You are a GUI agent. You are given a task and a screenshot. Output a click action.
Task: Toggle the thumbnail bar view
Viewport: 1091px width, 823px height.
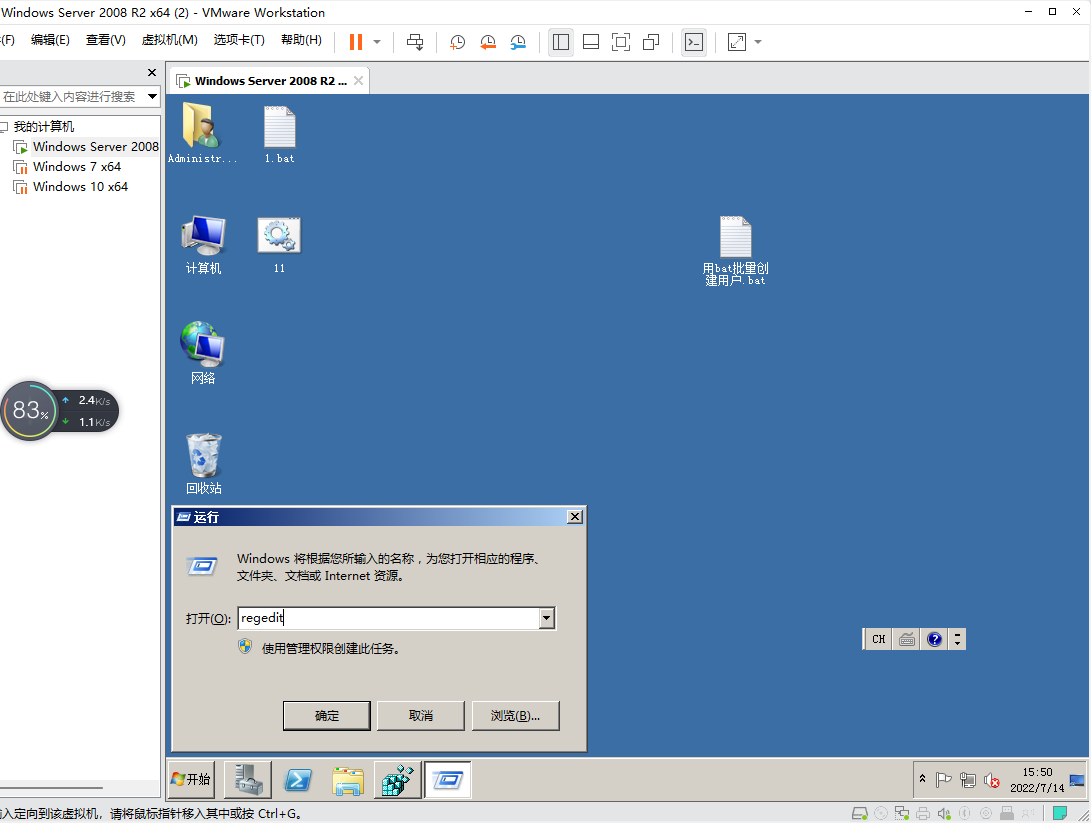591,42
